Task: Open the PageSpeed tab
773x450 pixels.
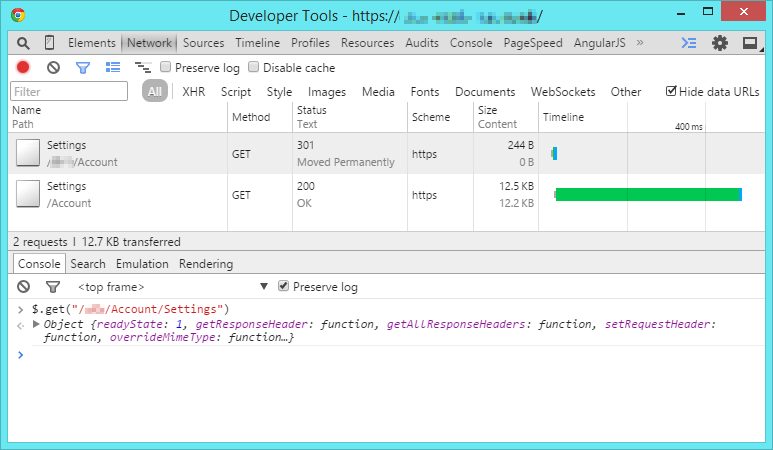Action: (533, 43)
